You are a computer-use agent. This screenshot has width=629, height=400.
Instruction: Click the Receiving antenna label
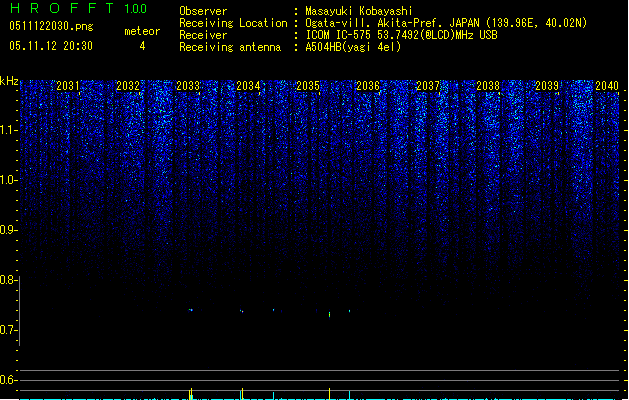click(230, 47)
